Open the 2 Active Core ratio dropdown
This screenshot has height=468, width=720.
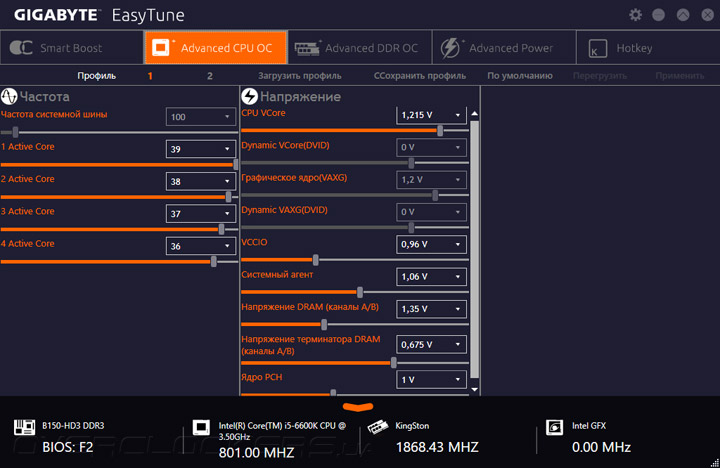pos(200,181)
